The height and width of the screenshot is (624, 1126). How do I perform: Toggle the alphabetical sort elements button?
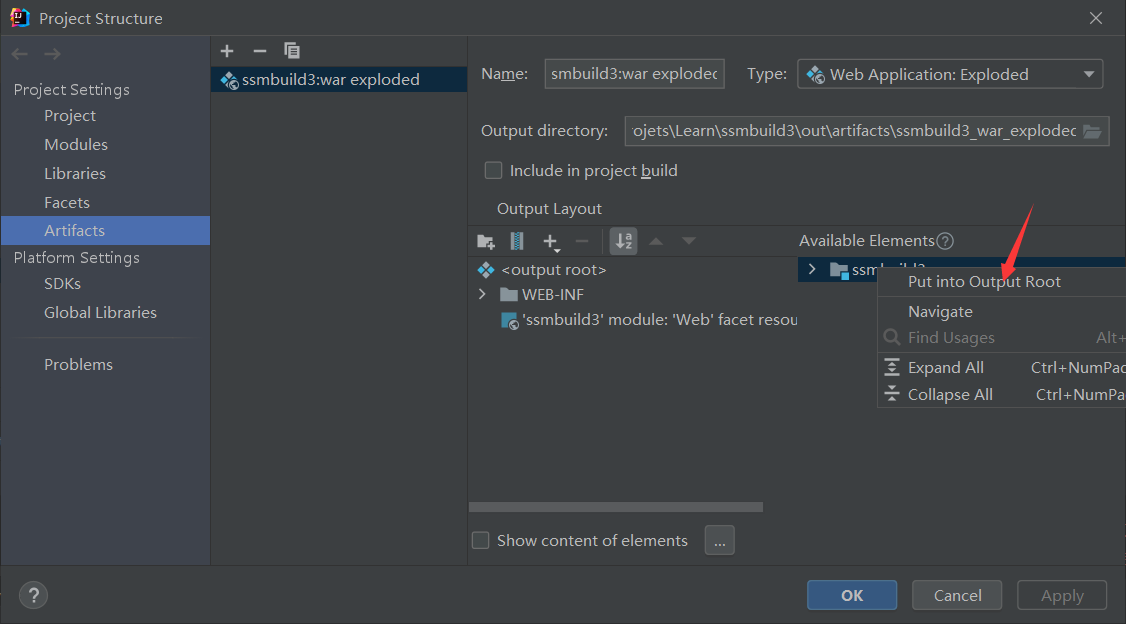coord(624,241)
